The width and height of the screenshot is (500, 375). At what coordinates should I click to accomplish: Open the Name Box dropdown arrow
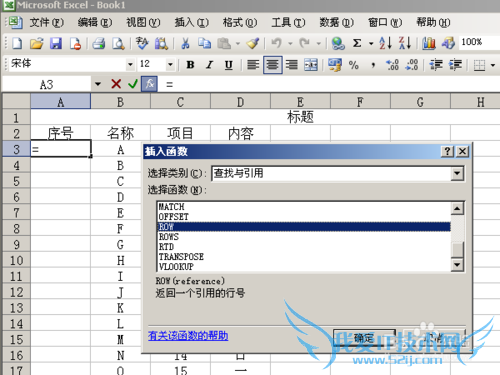[97, 84]
